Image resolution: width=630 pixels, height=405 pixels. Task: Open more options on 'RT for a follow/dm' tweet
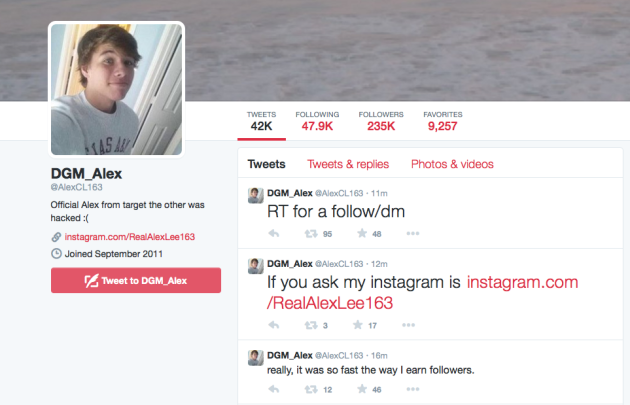pos(413,233)
